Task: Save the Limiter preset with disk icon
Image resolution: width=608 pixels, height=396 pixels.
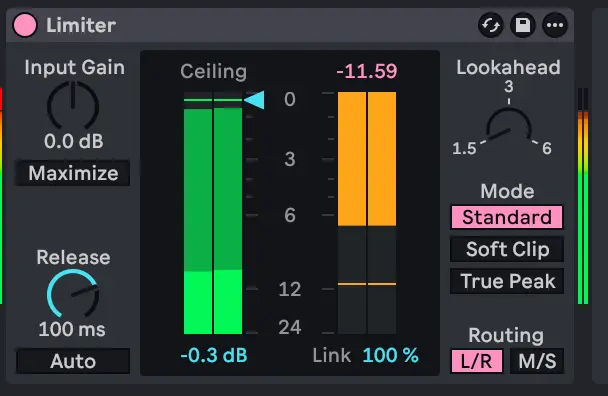Action: click(x=523, y=26)
